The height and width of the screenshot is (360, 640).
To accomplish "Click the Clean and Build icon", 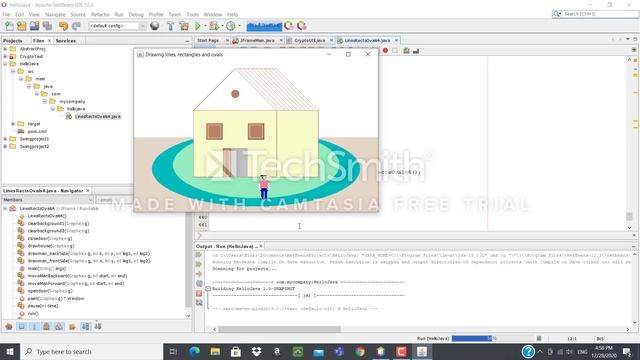I will 184,26.
